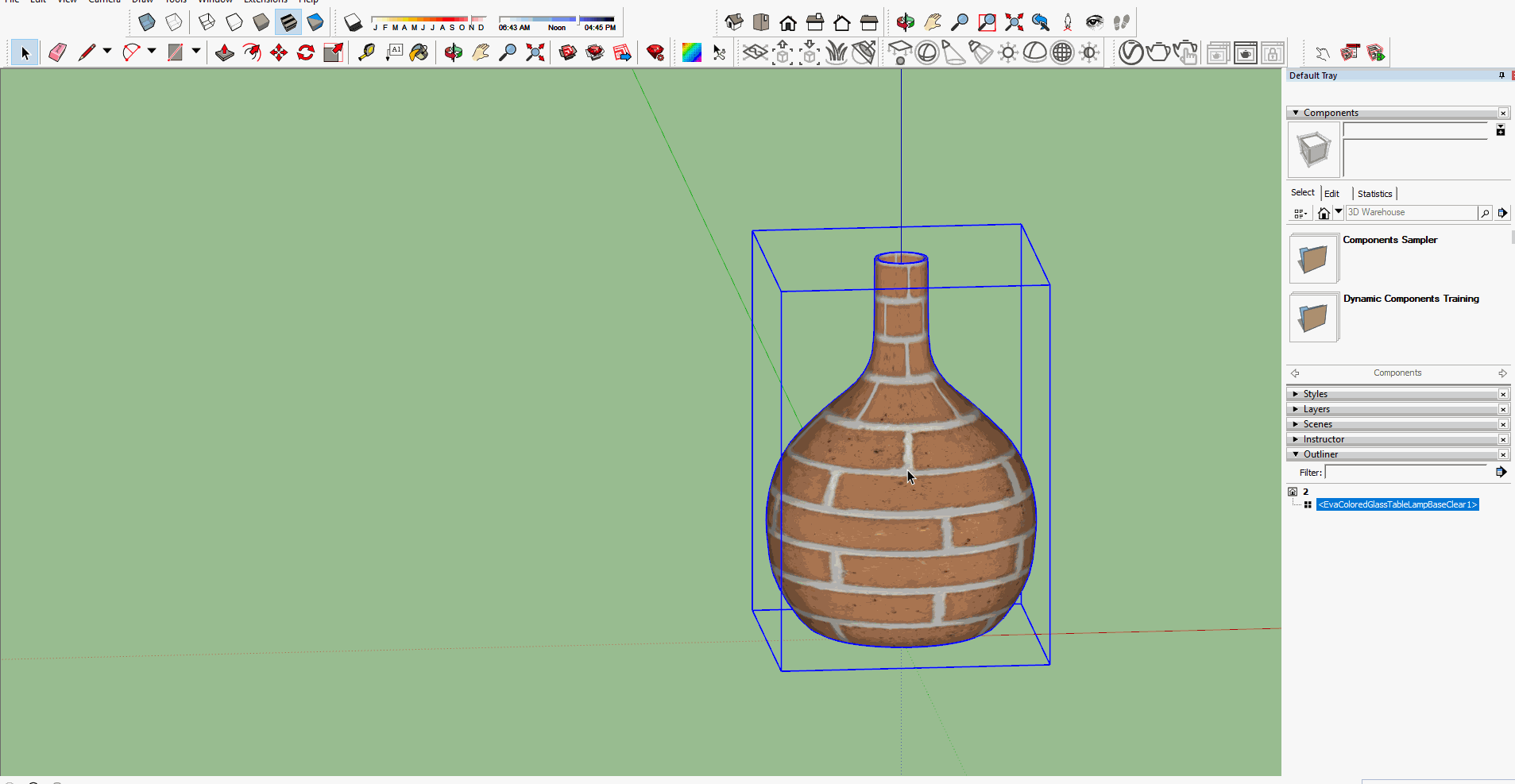The height and width of the screenshot is (784, 1515).
Task: Open the Paint Bucket tool
Action: click(419, 53)
